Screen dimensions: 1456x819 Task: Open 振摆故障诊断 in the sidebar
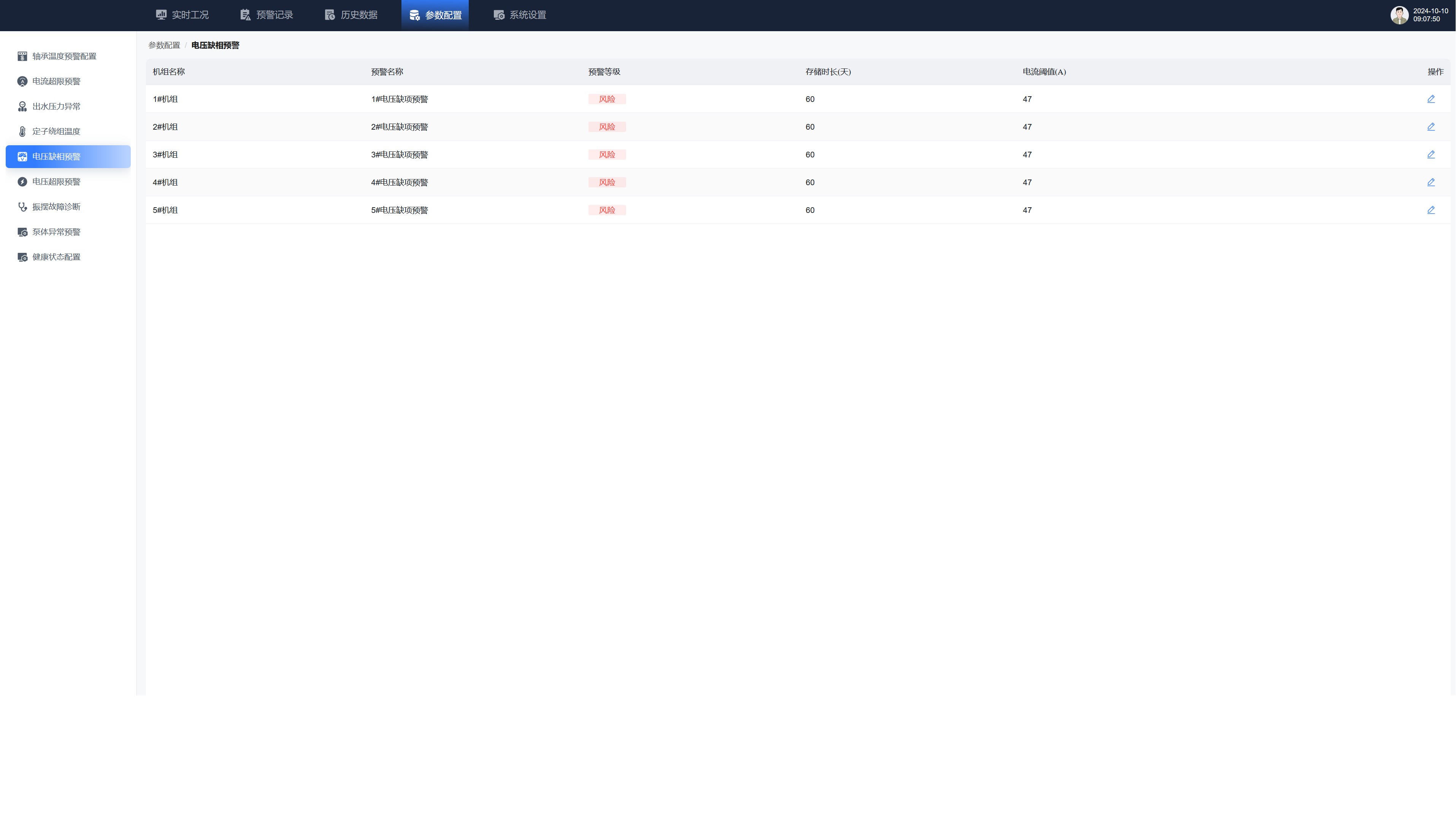56,207
